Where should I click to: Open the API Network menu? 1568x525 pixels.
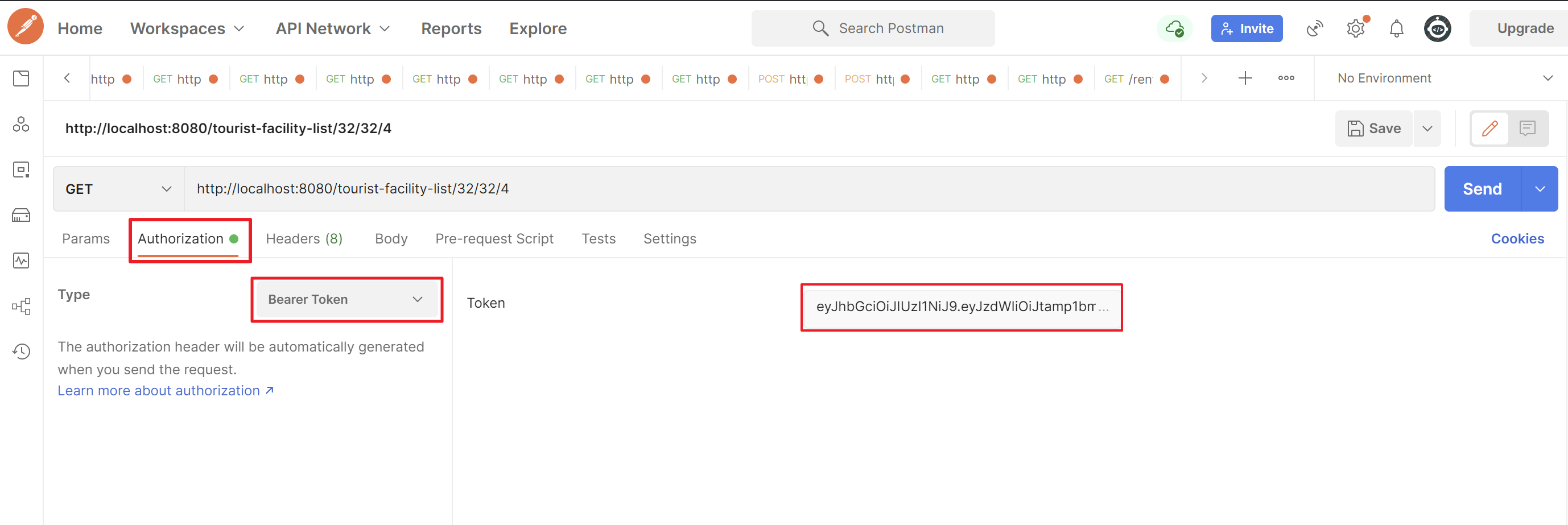pyautogui.click(x=332, y=28)
